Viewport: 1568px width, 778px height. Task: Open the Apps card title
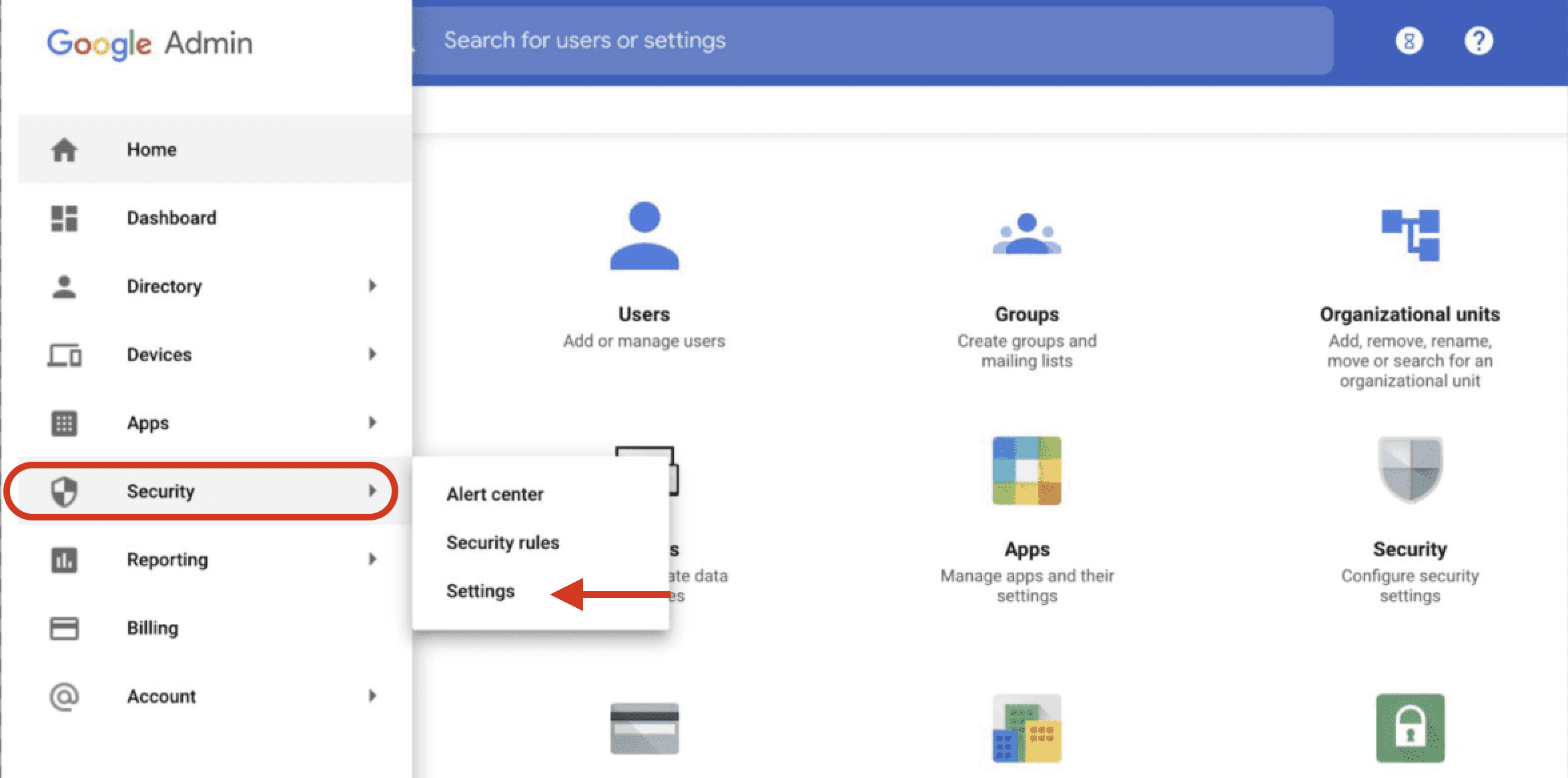[1027, 550]
